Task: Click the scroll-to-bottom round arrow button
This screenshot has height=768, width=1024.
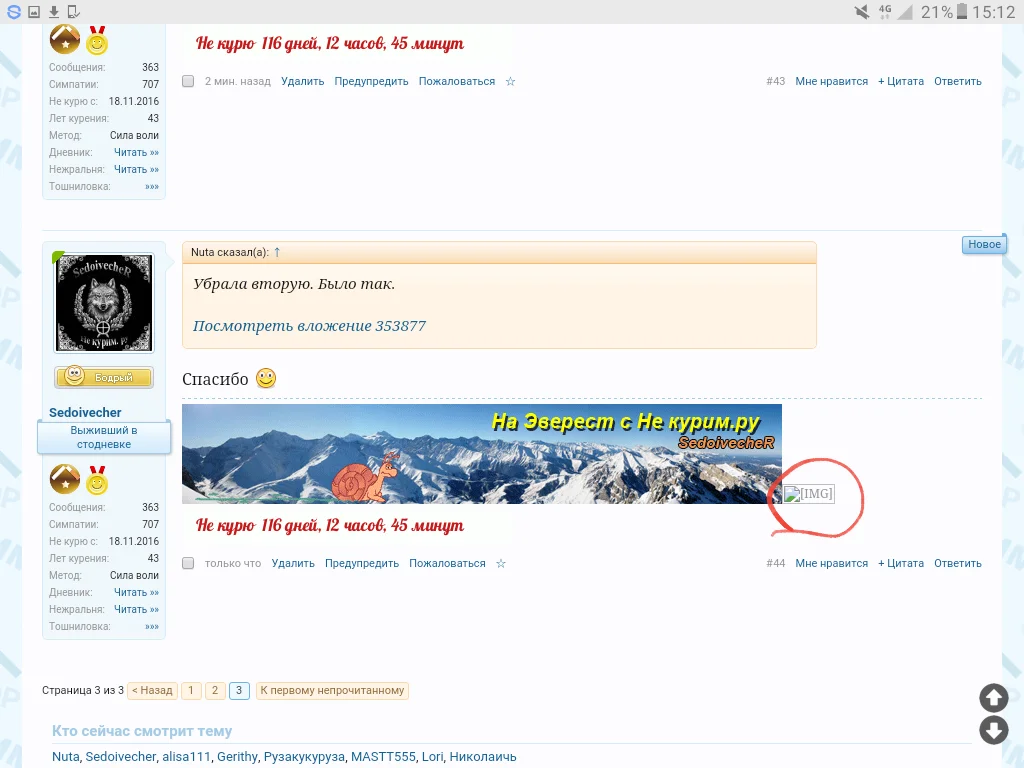Action: coord(993,729)
